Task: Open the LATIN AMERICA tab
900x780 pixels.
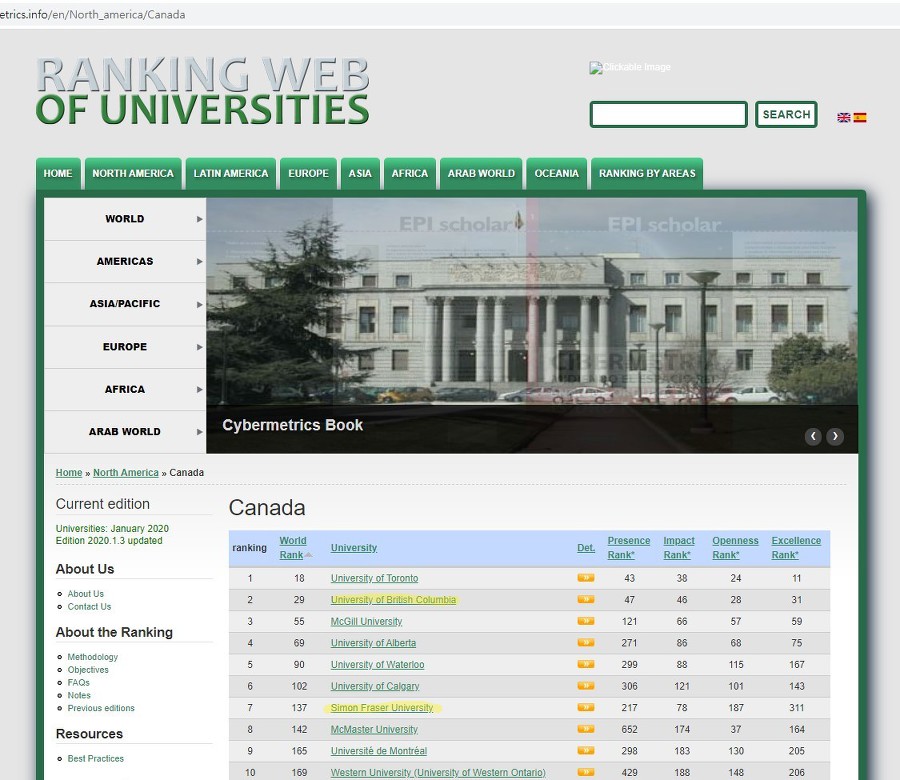Action: pyautogui.click(x=231, y=173)
